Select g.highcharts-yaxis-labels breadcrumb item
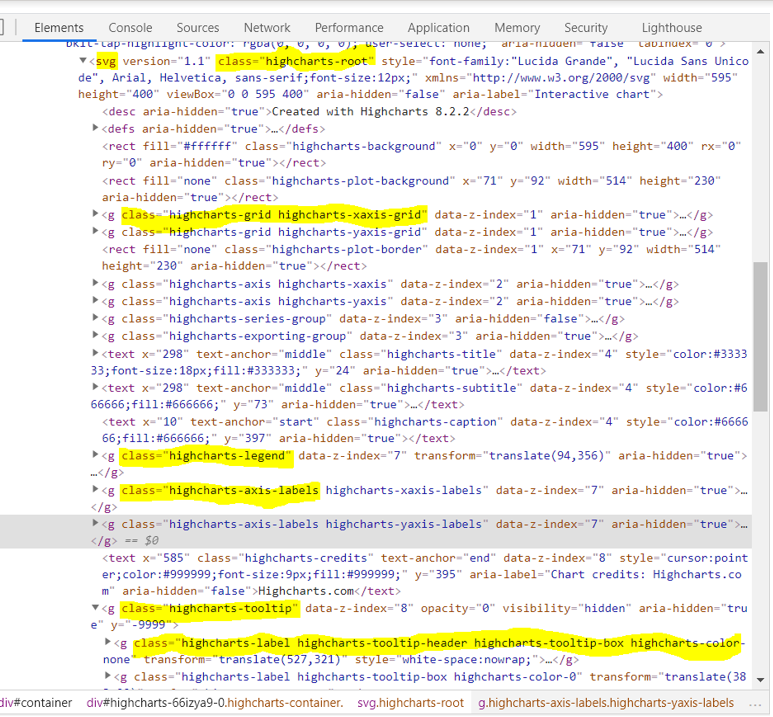The image size is (773, 717). (x=606, y=703)
